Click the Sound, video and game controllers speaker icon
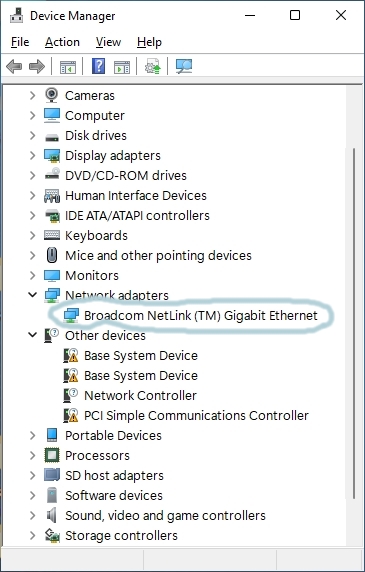The width and height of the screenshot is (365, 572). pos(51,515)
